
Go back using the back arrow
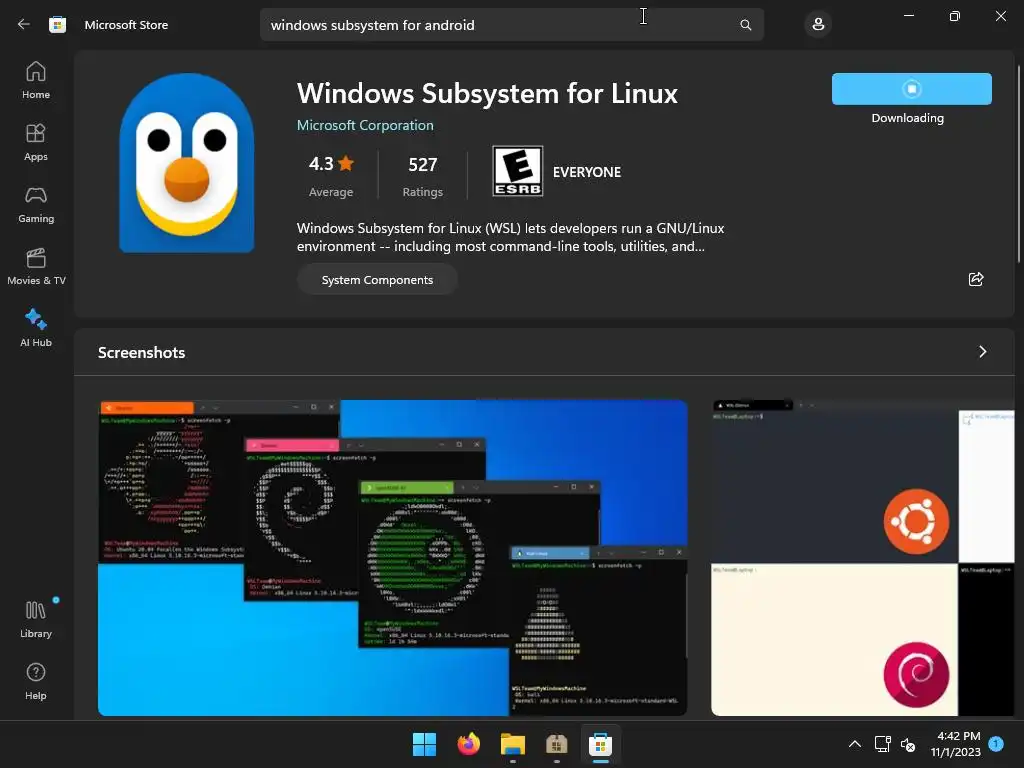click(x=24, y=25)
